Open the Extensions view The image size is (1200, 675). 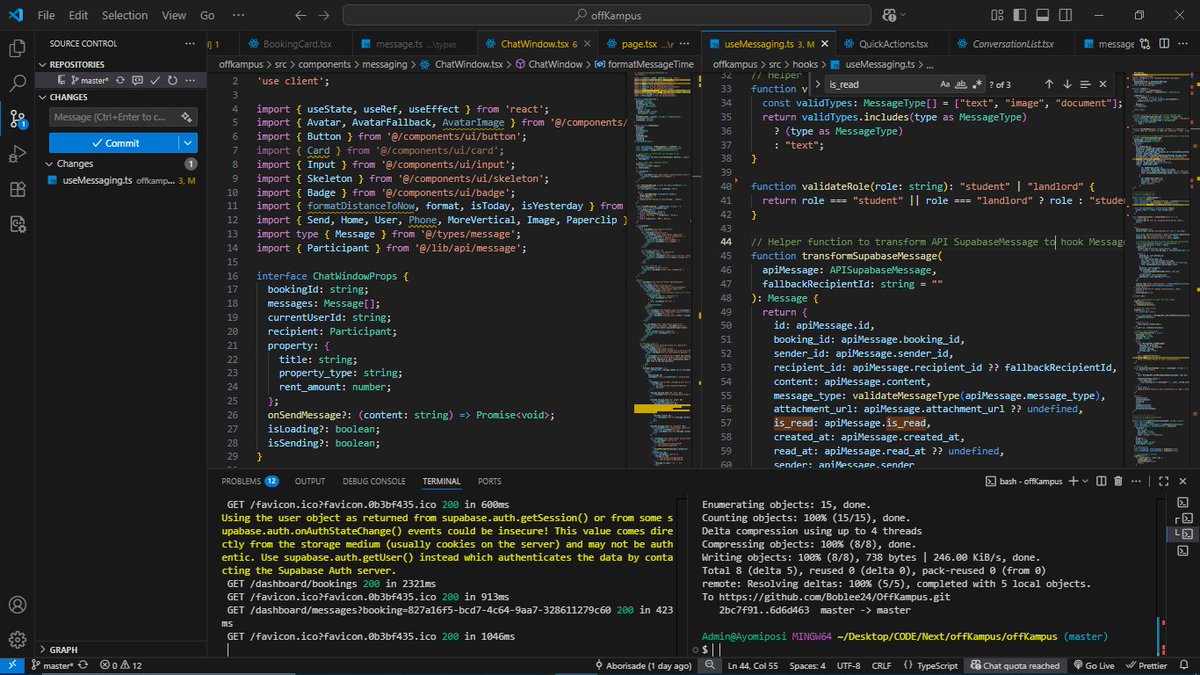tap(17, 190)
